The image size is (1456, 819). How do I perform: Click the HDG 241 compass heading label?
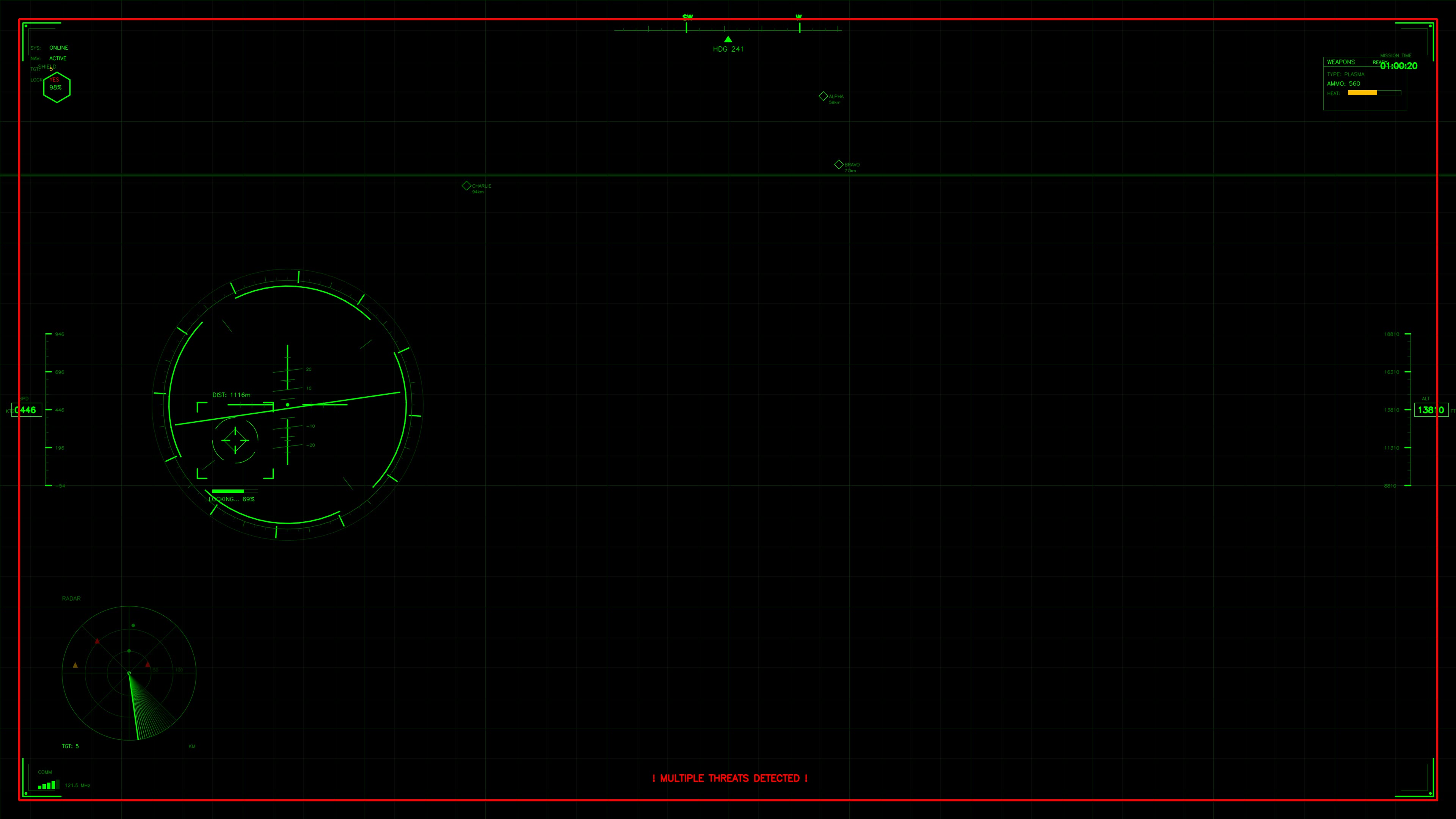(x=729, y=49)
